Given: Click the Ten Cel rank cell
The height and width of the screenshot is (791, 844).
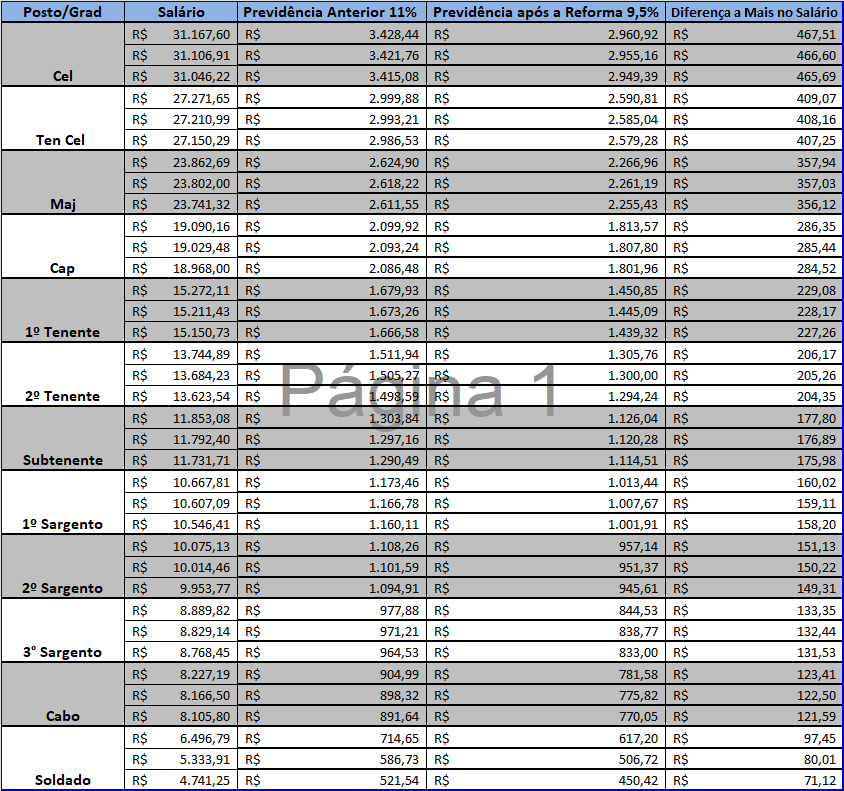Looking at the screenshot, I should point(63,140).
